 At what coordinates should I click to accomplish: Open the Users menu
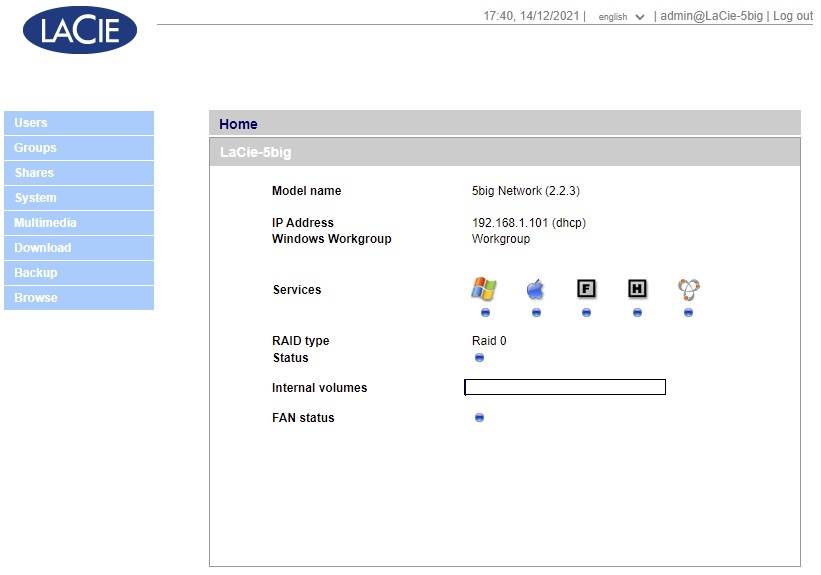click(79, 123)
